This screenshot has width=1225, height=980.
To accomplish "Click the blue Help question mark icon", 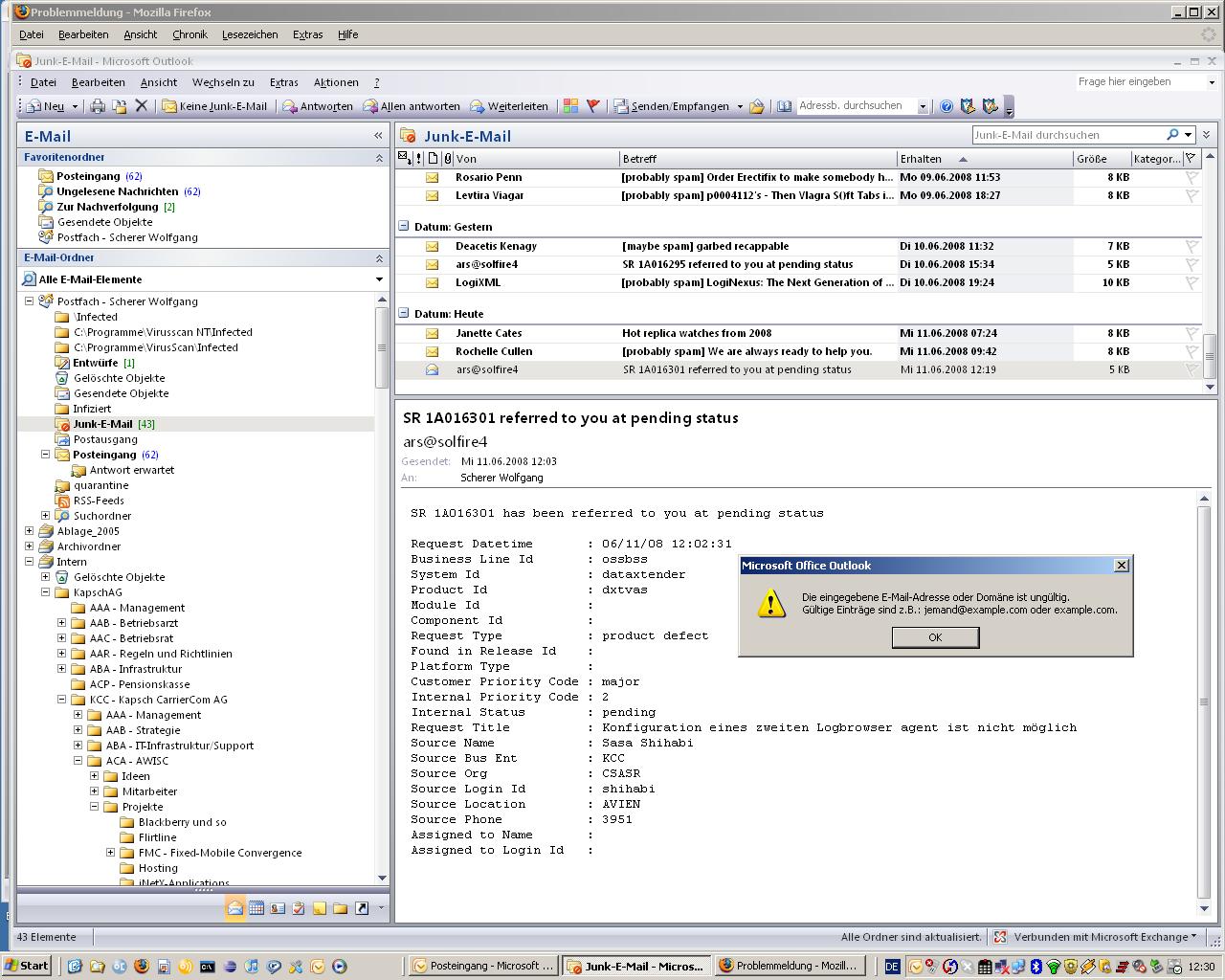I will tap(946, 106).
